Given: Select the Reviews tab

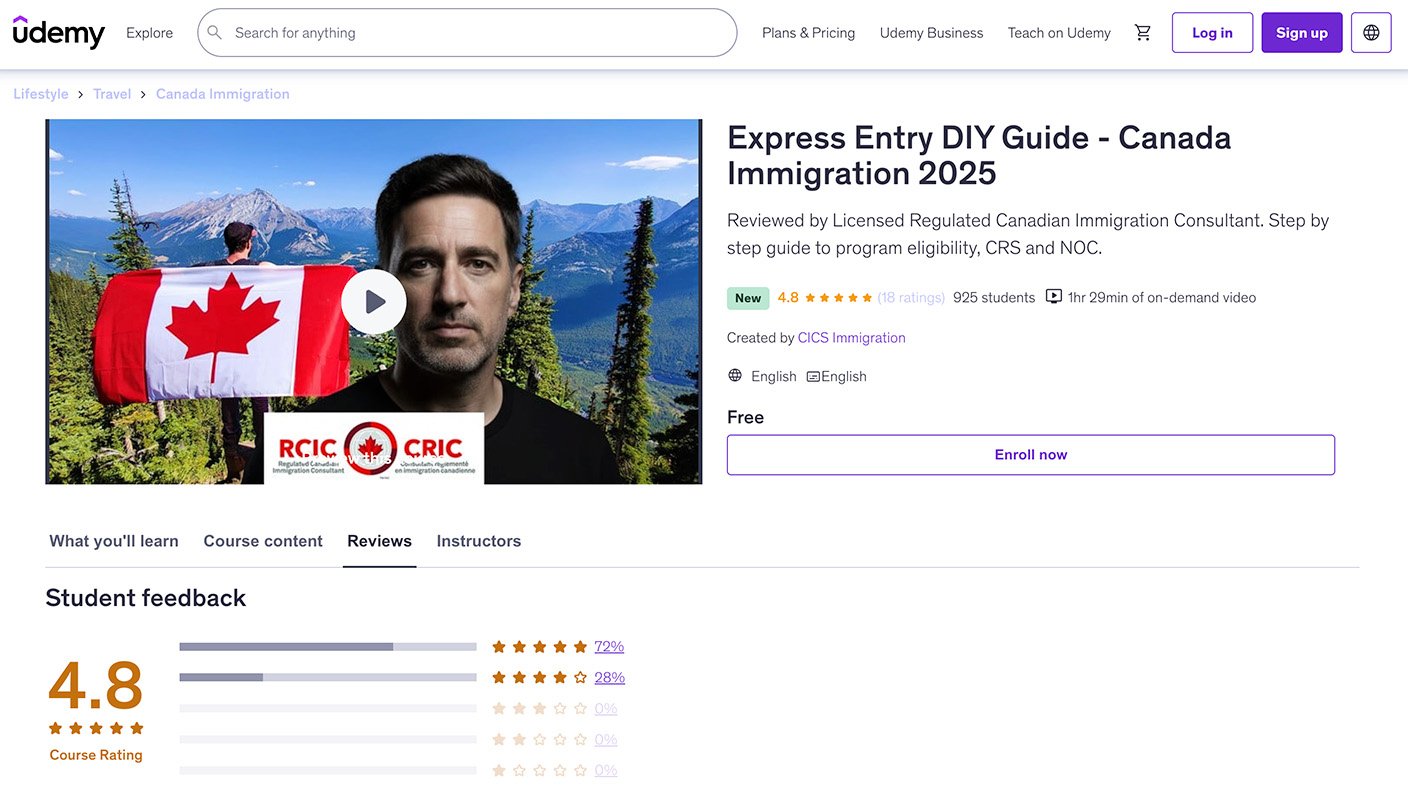Looking at the screenshot, I should pyautogui.click(x=379, y=541).
